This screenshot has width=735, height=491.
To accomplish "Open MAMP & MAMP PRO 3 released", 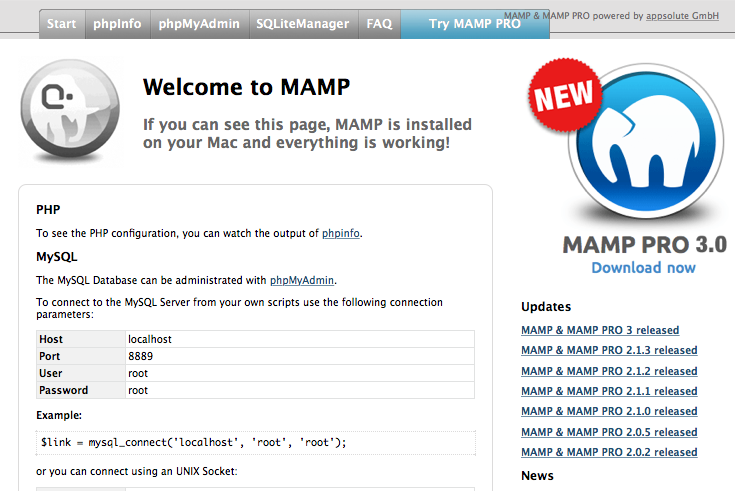I will click(x=600, y=330).
